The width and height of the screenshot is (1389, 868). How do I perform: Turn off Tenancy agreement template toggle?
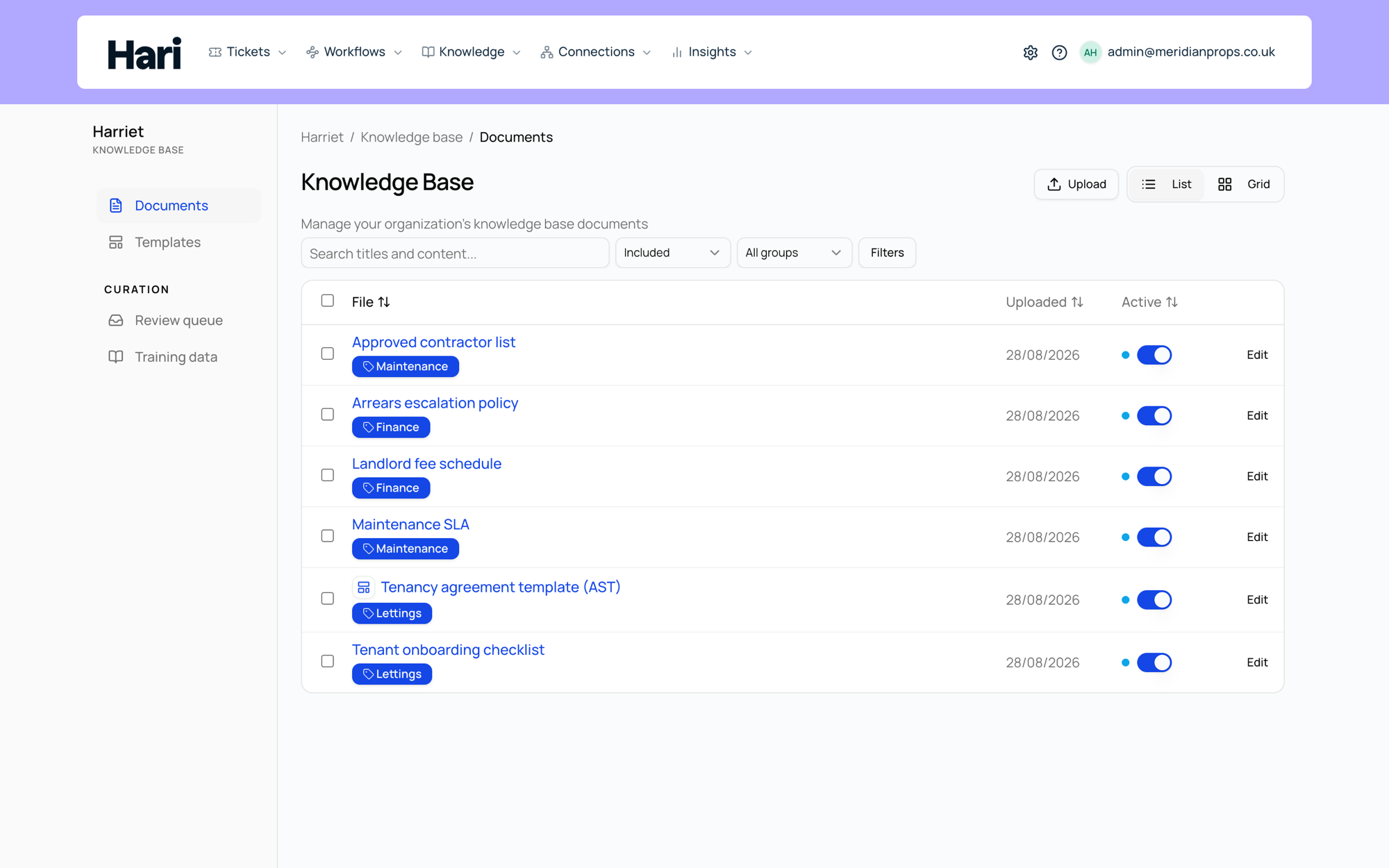1154,600
